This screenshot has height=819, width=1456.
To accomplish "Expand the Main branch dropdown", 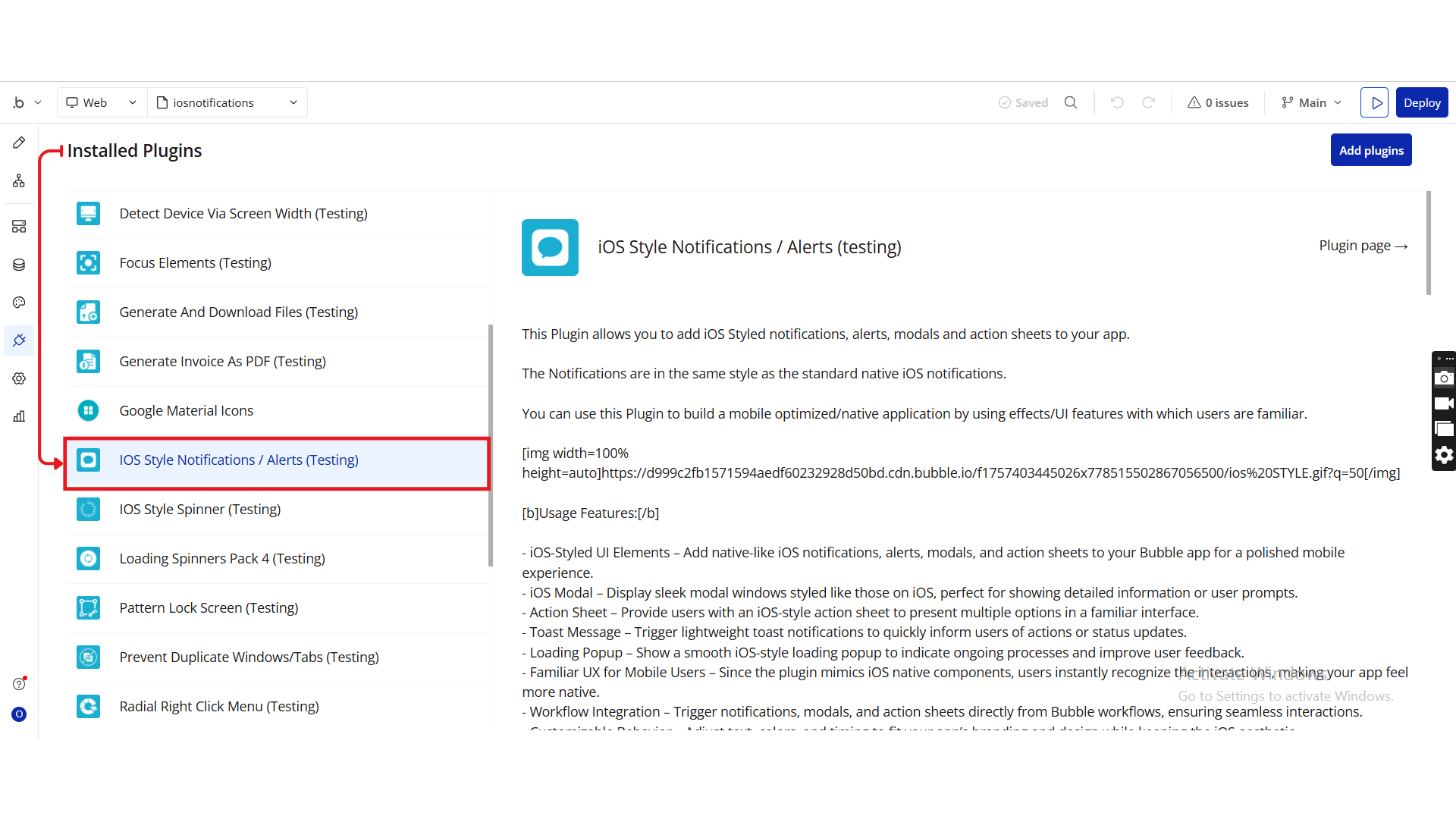I will [1311, 102].
